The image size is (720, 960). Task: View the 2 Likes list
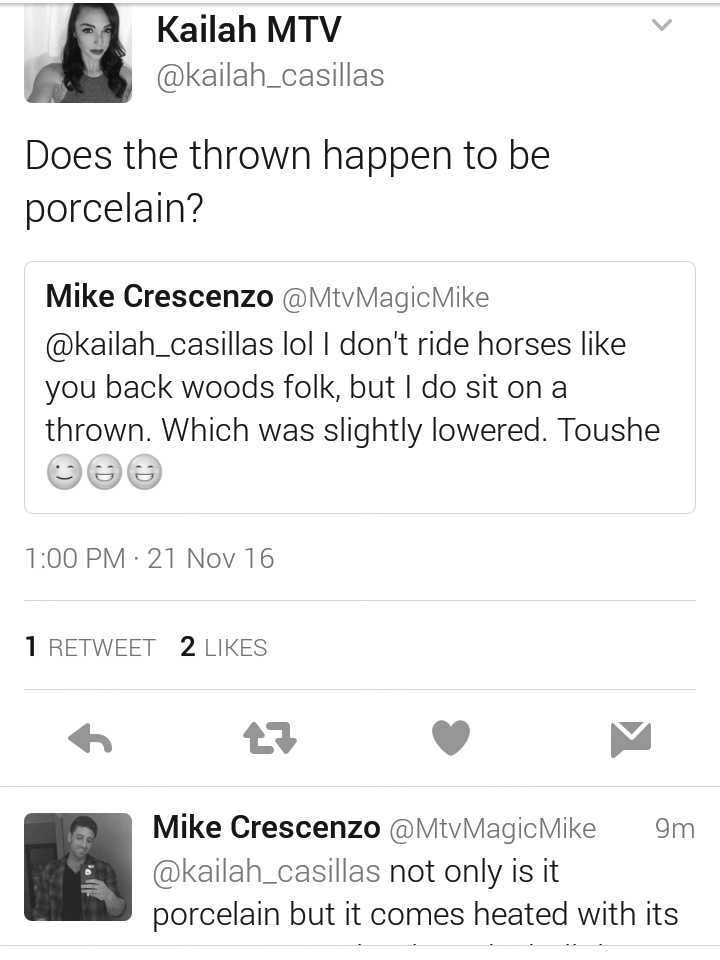(x=223, y=647)
